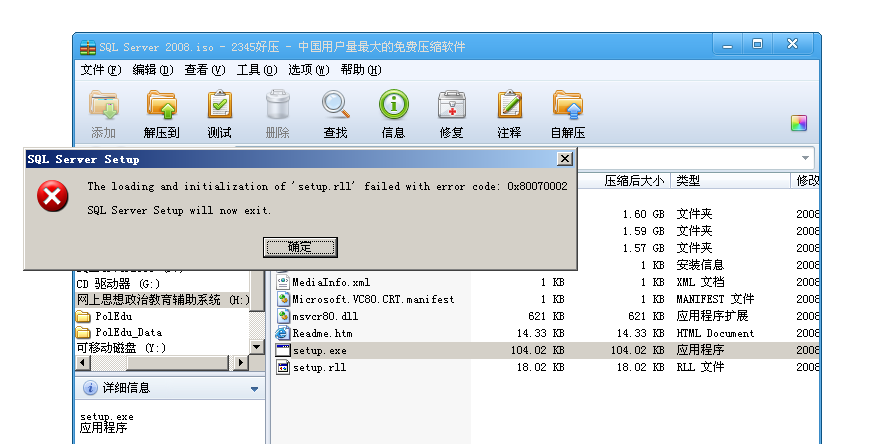Image resolution: width=869 pixels, height=444 pixels.
Task: Click the 自解压 (Self-extract) toolbar icon
Action: [568, 104]
